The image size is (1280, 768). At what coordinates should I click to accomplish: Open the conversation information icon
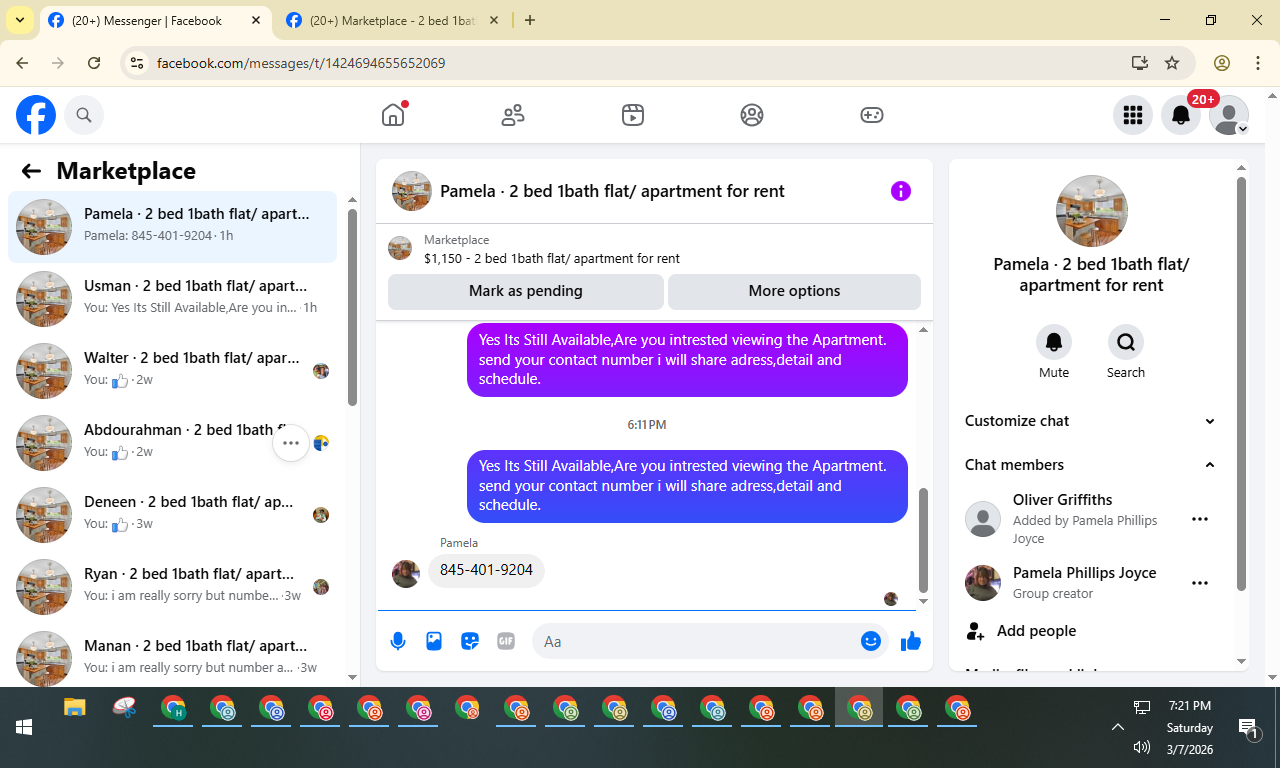(901, 191)
